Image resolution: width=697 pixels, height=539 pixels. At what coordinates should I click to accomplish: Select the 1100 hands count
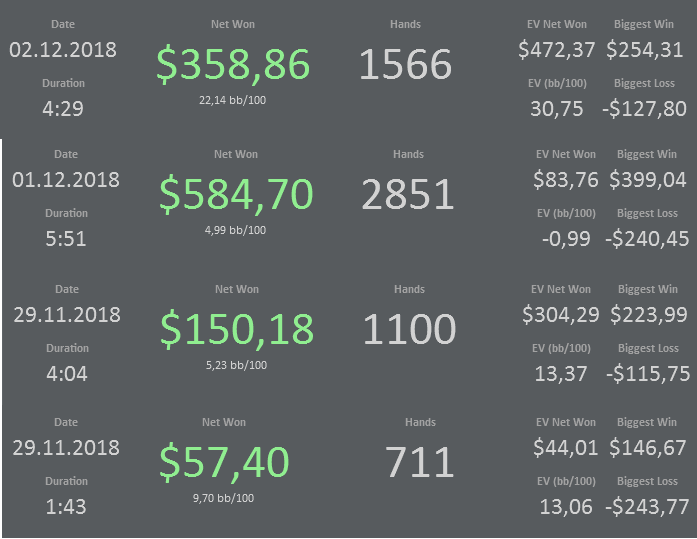(x=409, y=330)
